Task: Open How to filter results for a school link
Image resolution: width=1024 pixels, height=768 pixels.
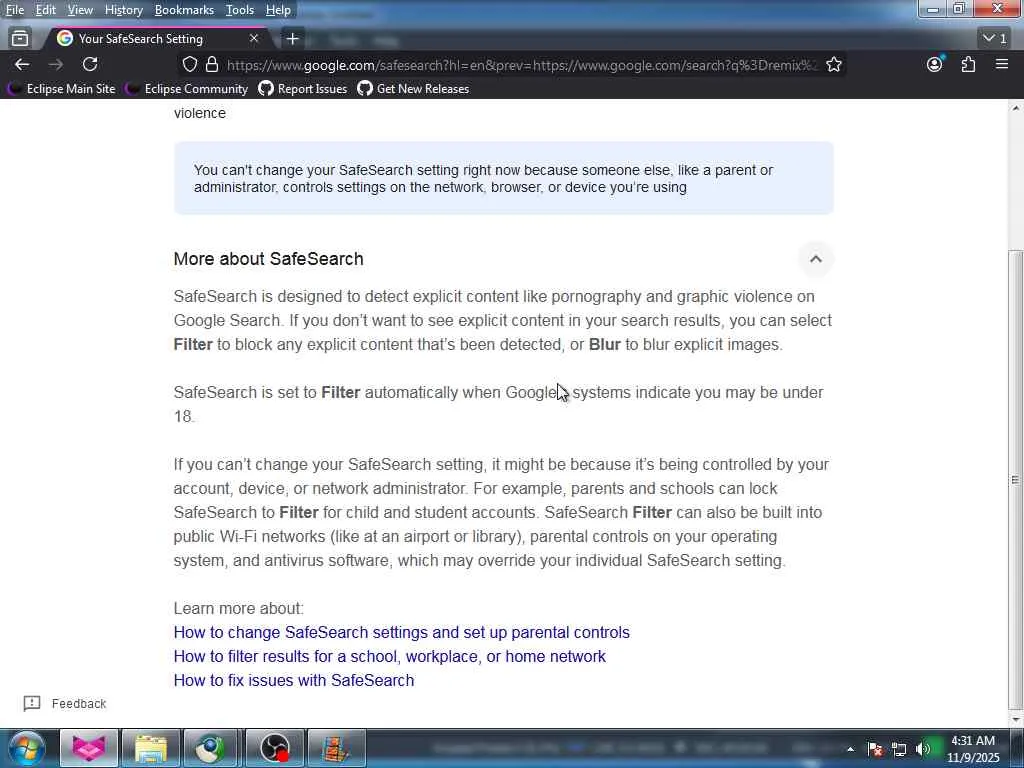Action: (389, 656)
